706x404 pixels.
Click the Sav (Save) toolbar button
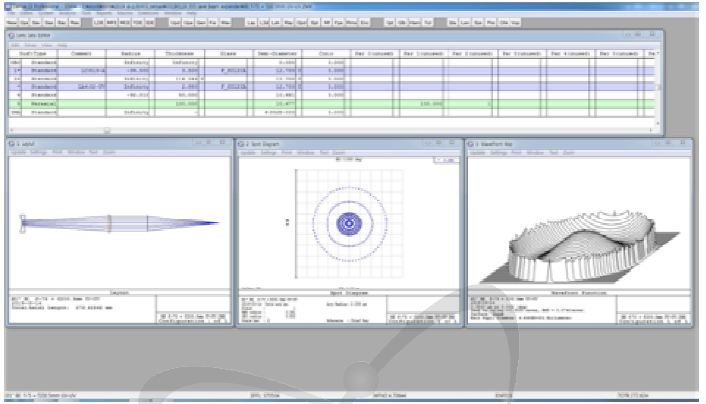tap(36, 22)
